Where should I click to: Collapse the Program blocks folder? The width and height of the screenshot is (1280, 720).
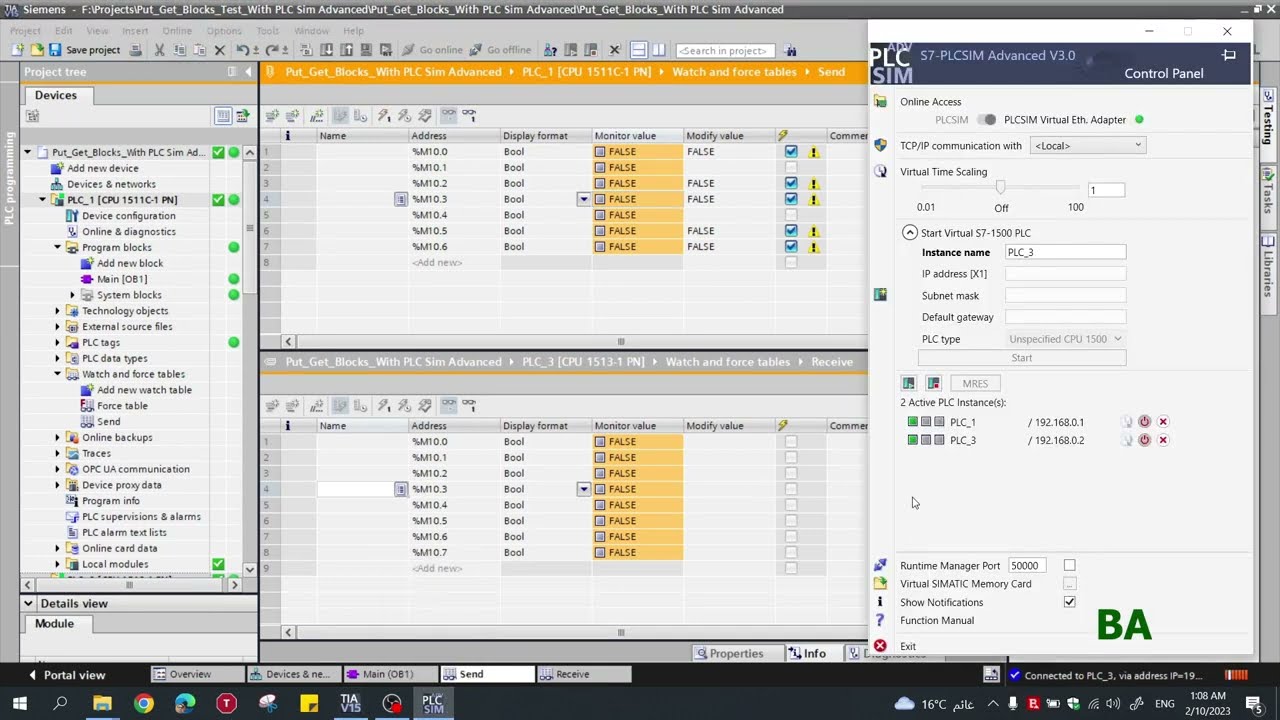[58, 247]
